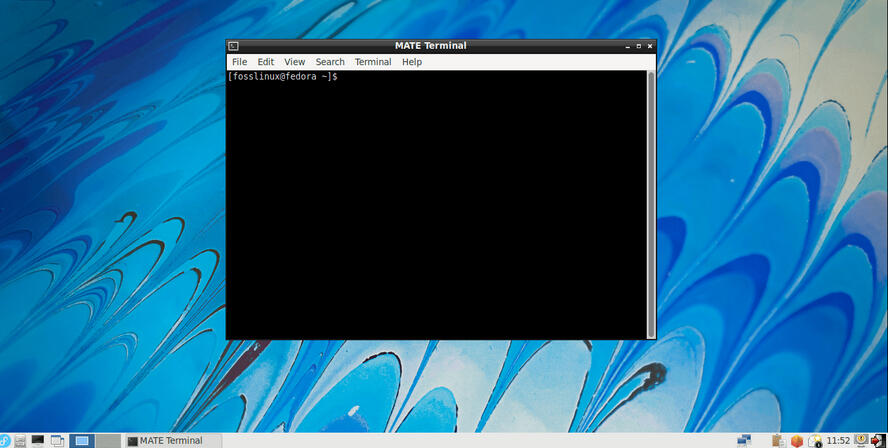Switch to the first workspace
890x448 pixels.
pos(82,440)
